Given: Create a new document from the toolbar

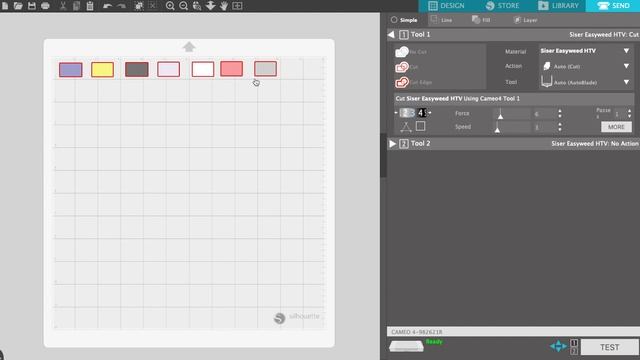Looking at the screenshot, I should 5,5.
